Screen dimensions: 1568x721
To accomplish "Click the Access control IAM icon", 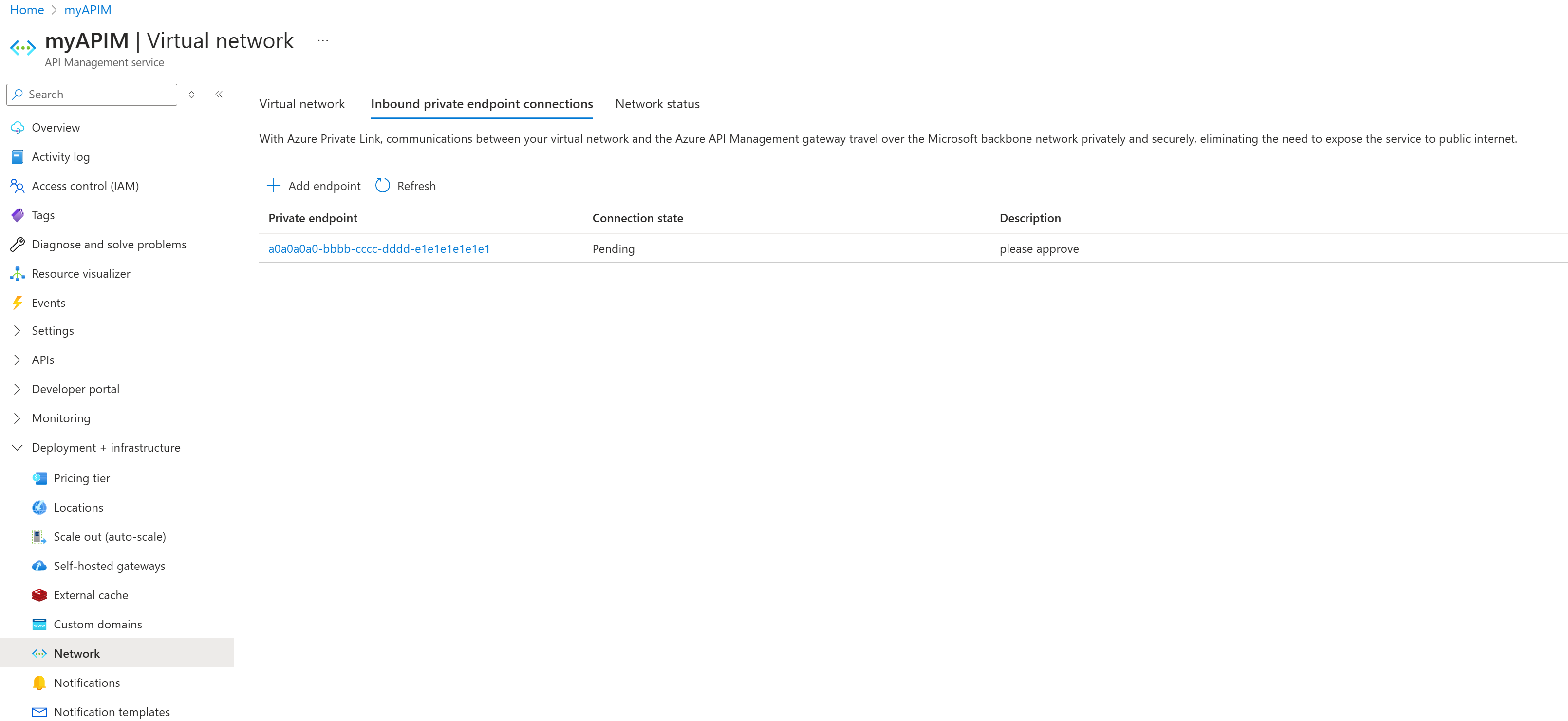I will [18, 185].
